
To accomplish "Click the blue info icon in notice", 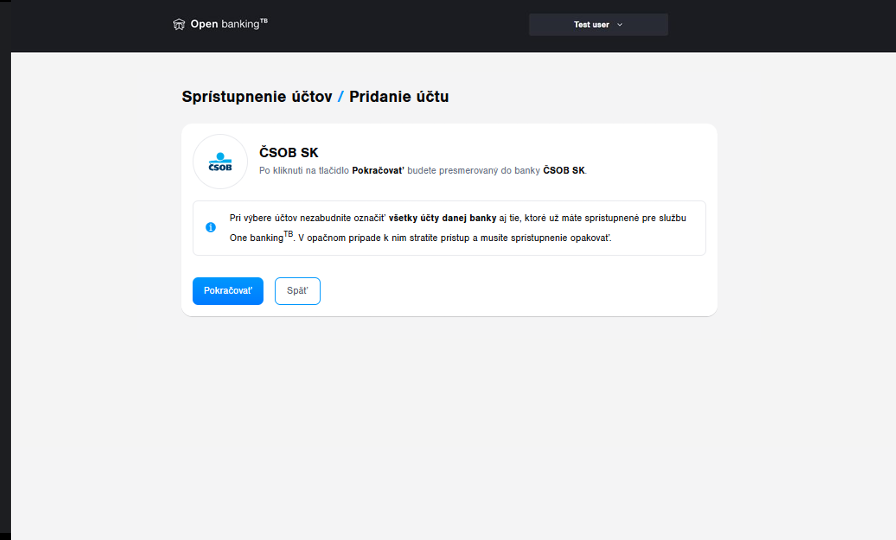I will tap(211, 227).
